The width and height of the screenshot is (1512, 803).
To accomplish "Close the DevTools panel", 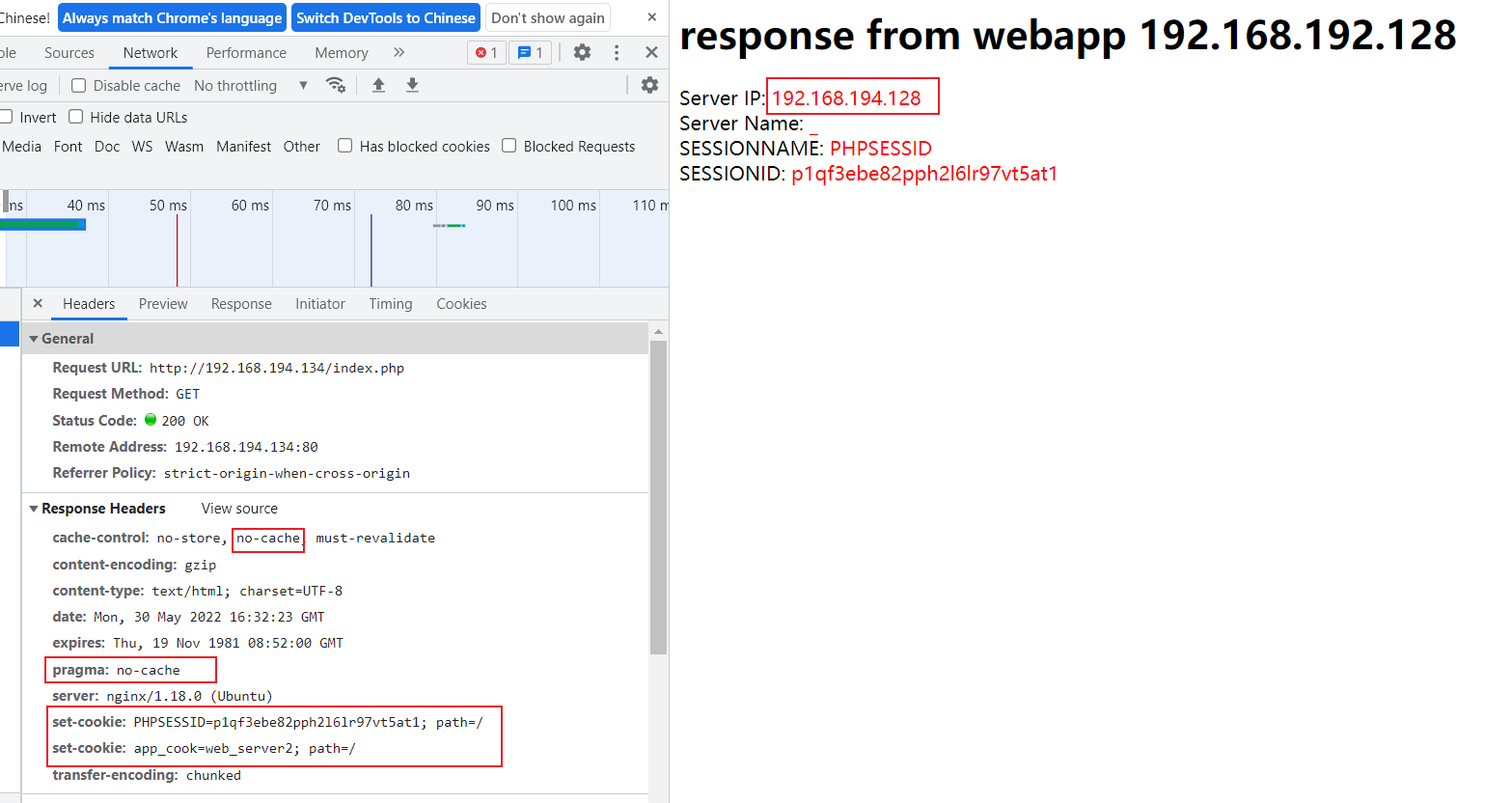I will (651, 52).
